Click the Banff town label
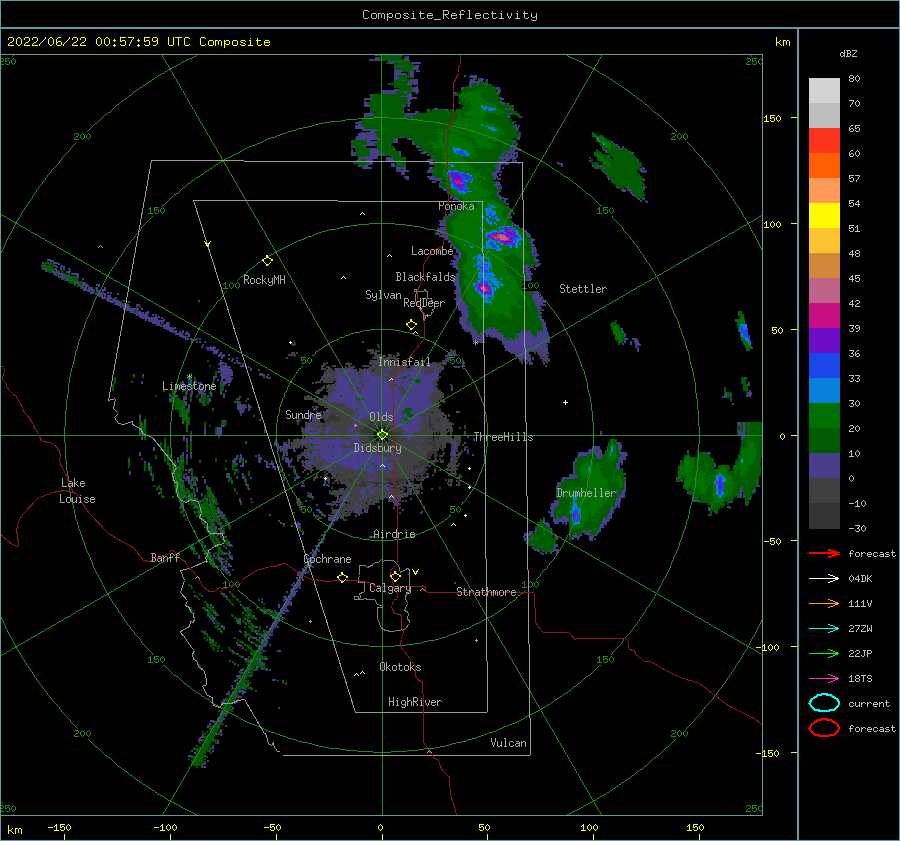This screenshot has width=900, height=841. 165,557
